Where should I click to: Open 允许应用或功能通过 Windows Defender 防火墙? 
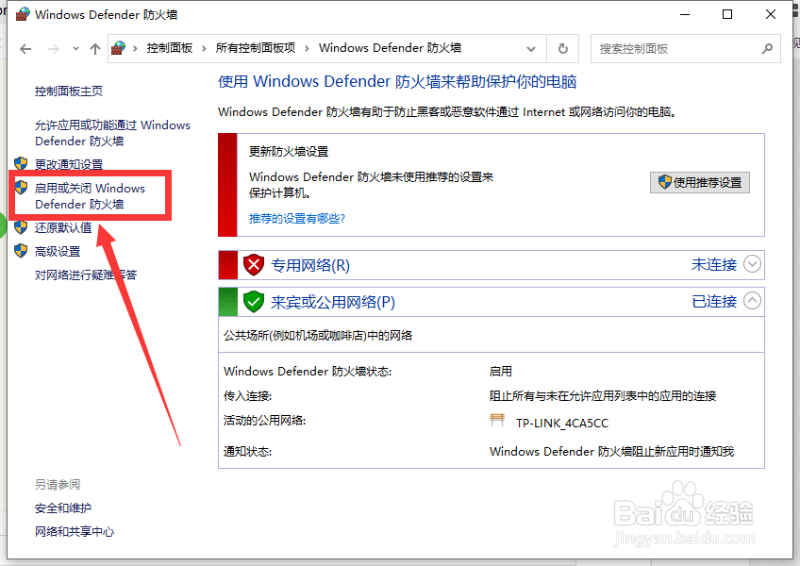(112, 133)
